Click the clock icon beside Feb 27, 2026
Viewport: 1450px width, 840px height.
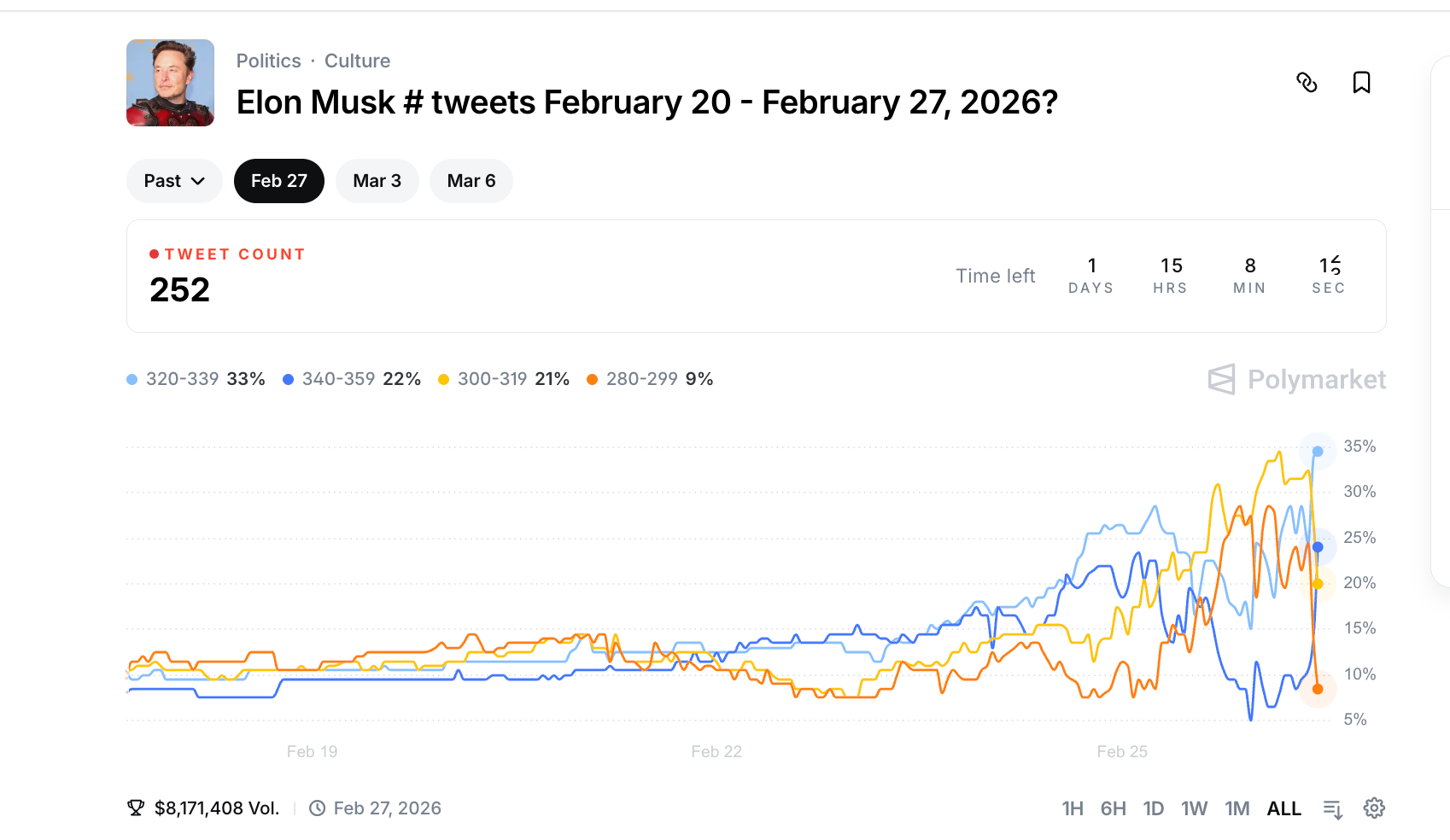[317, 808]
